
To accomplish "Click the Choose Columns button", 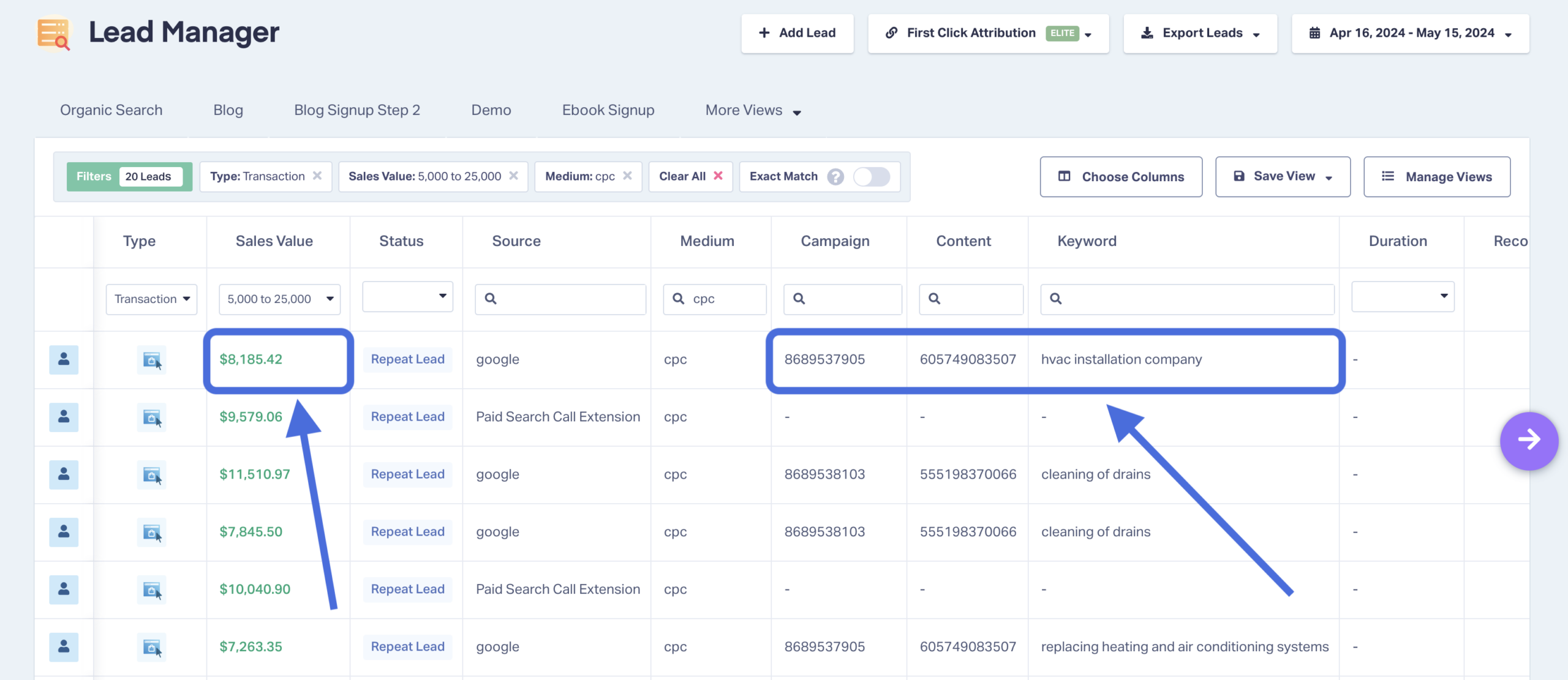I will click(x=1121, y=177).
